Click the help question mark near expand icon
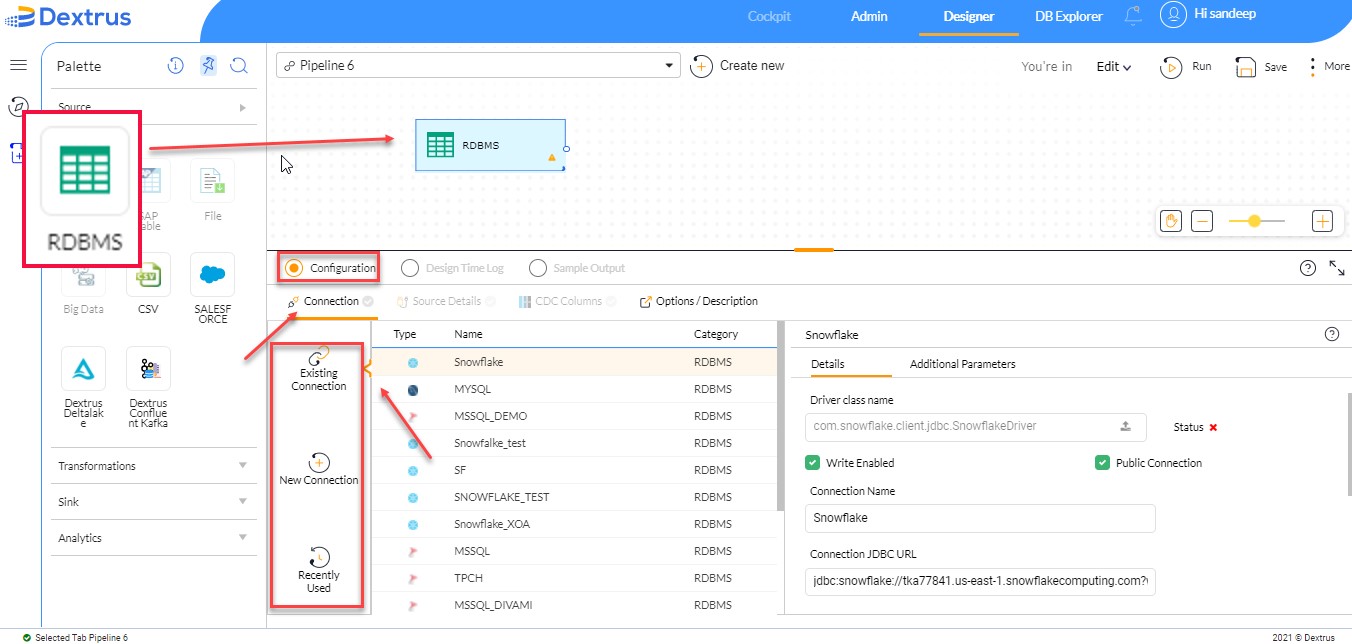This screenshot has height=644, width=1352. pos(1307,268)
